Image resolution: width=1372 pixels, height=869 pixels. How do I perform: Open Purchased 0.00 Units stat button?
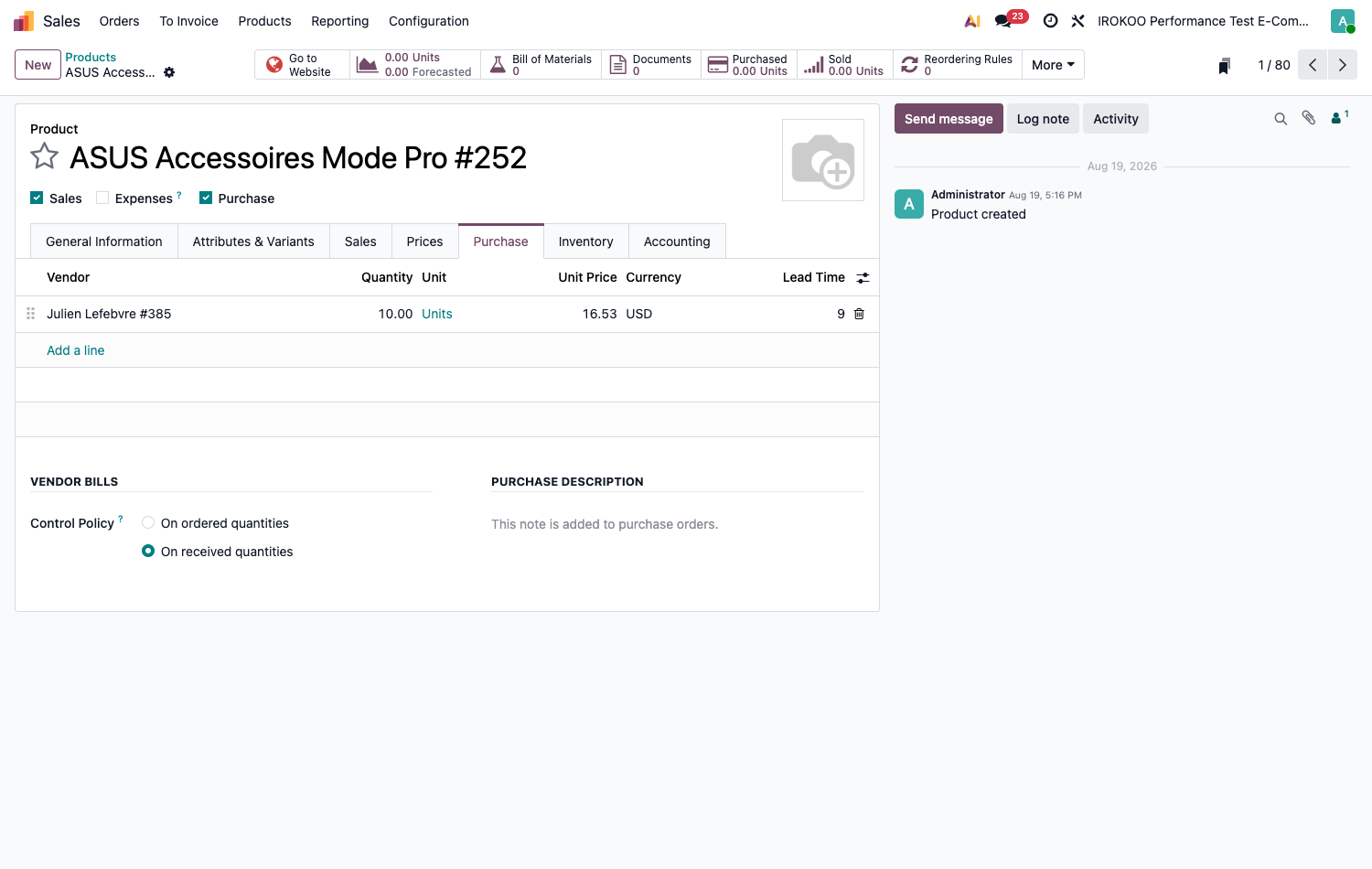pos(748,65)
